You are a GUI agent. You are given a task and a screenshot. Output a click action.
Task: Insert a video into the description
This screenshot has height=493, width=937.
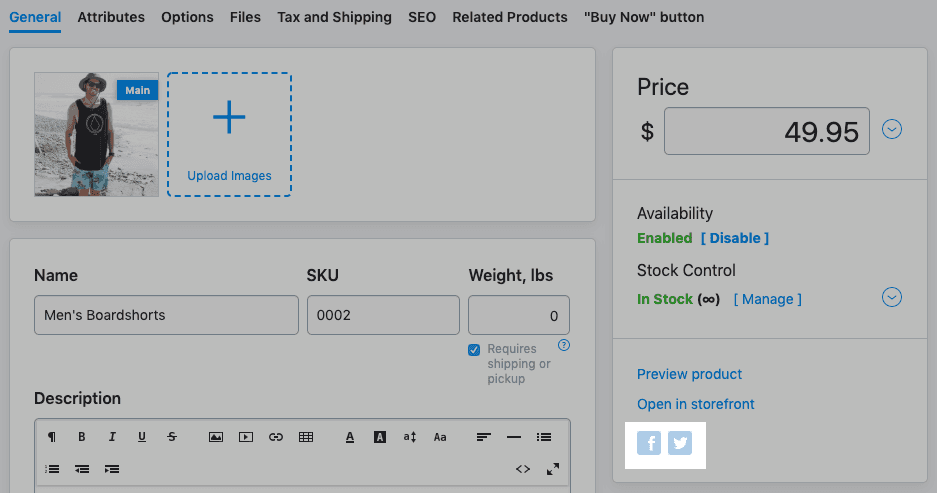click(x=246, y=437)
